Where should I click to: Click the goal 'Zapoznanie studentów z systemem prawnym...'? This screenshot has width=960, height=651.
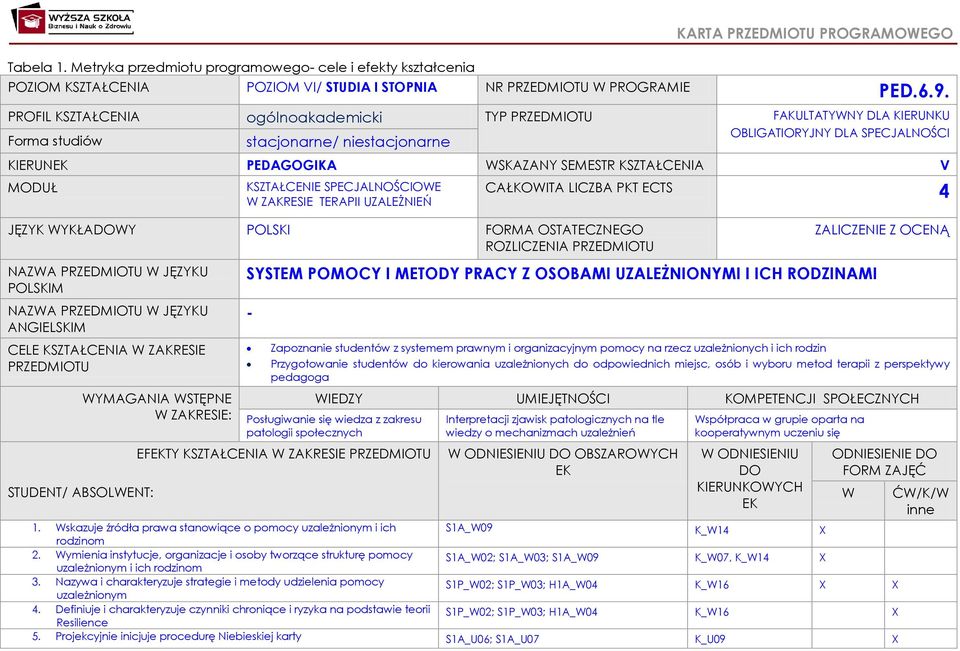pos(548,348)
